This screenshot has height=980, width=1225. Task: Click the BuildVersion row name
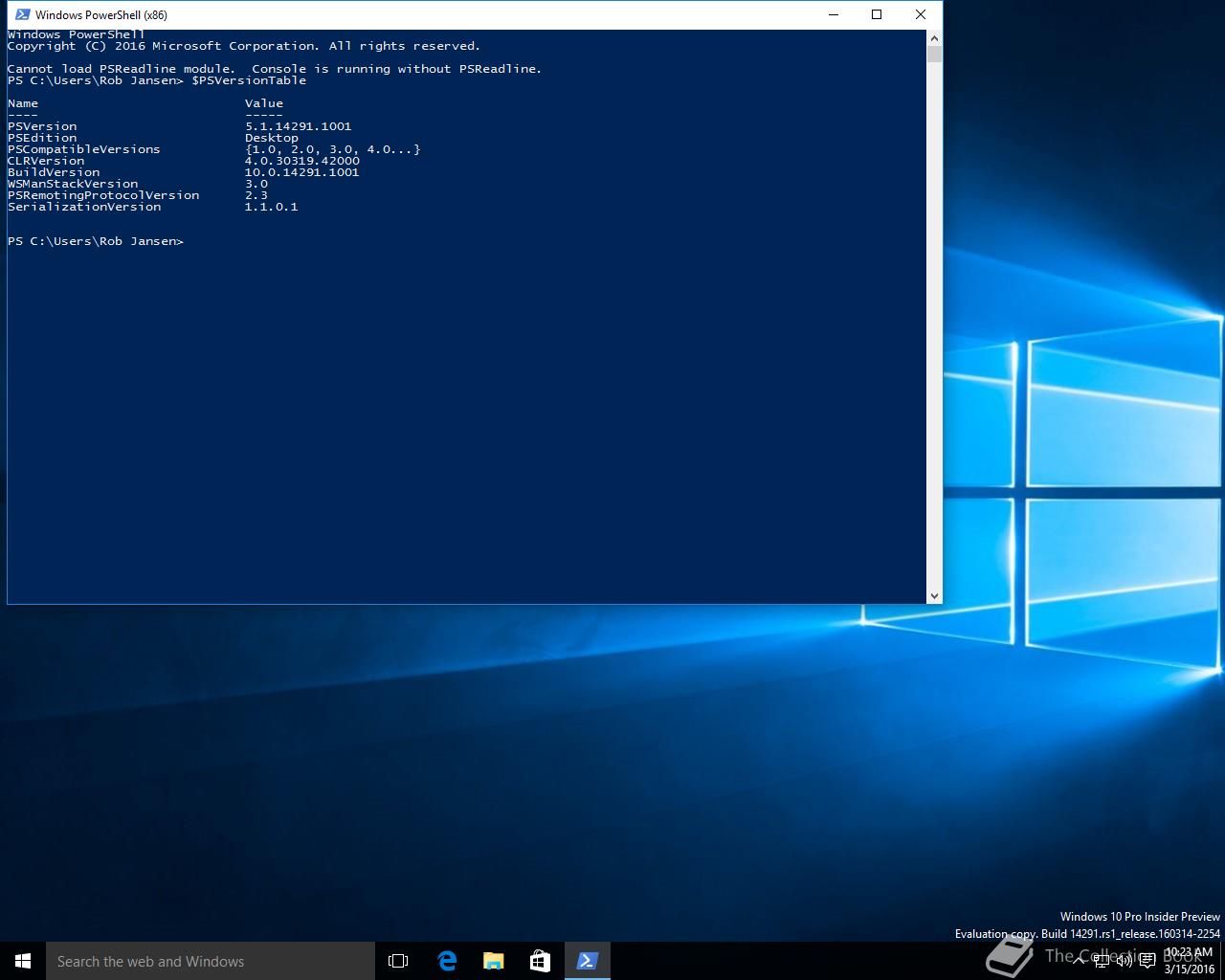54,172
